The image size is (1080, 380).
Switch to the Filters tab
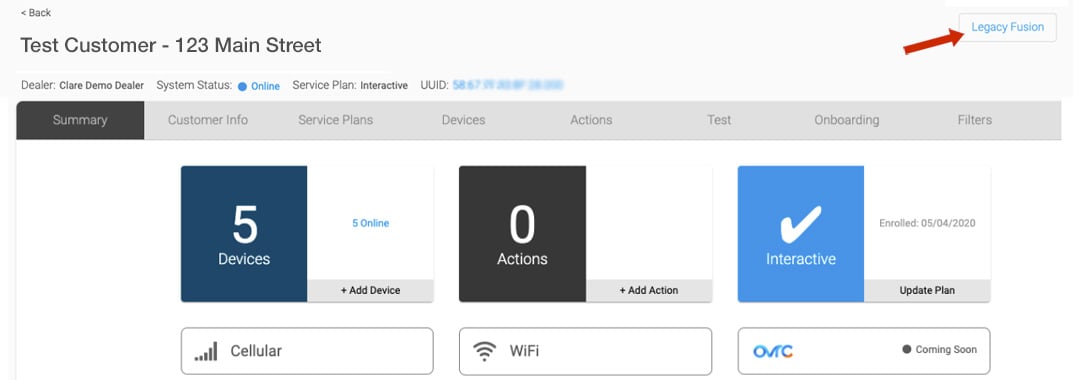point(975,120)
